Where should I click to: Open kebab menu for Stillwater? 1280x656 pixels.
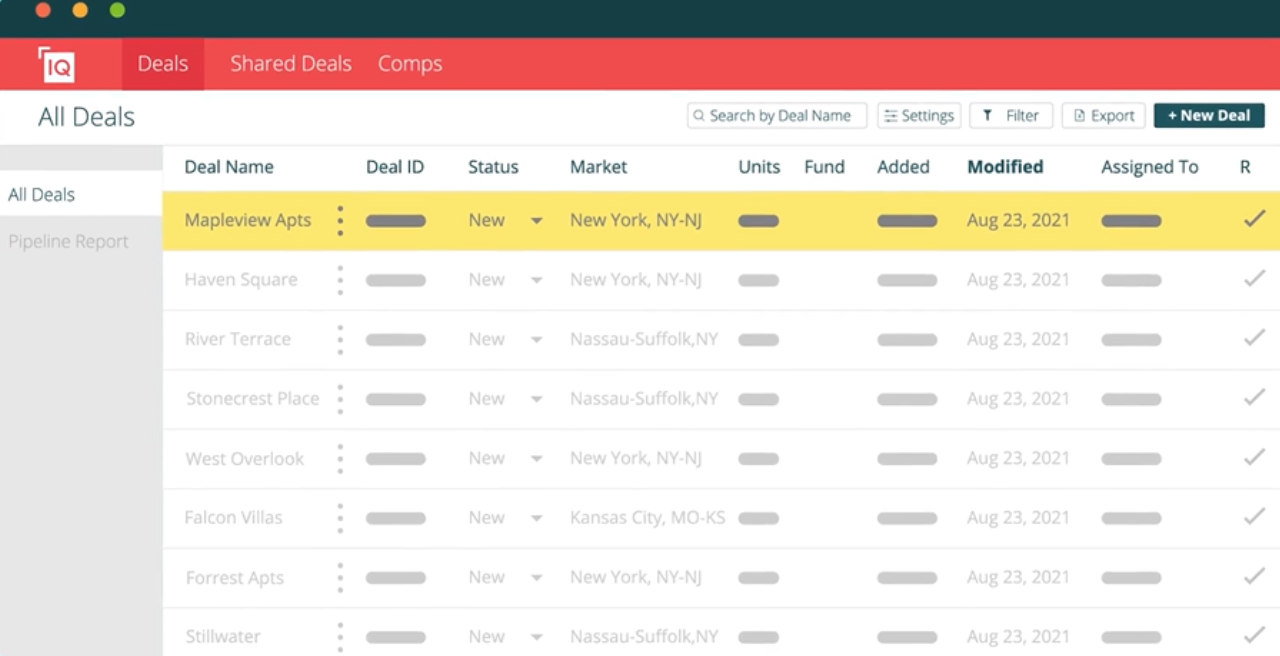340,637
